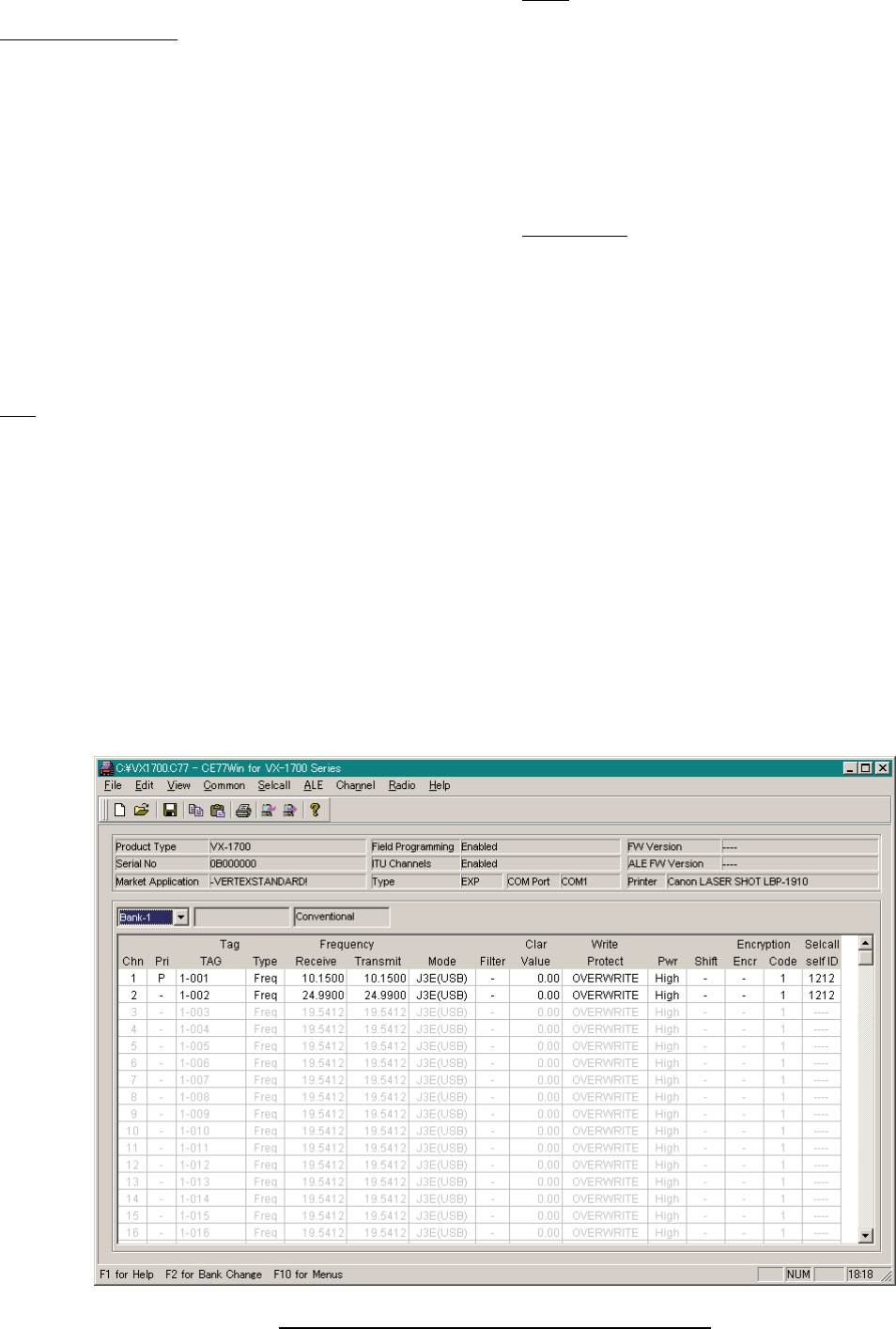Click Printer value Canon LASER SHOT LBP-1910
The image size is (896, 1329).
click(772, 882)
